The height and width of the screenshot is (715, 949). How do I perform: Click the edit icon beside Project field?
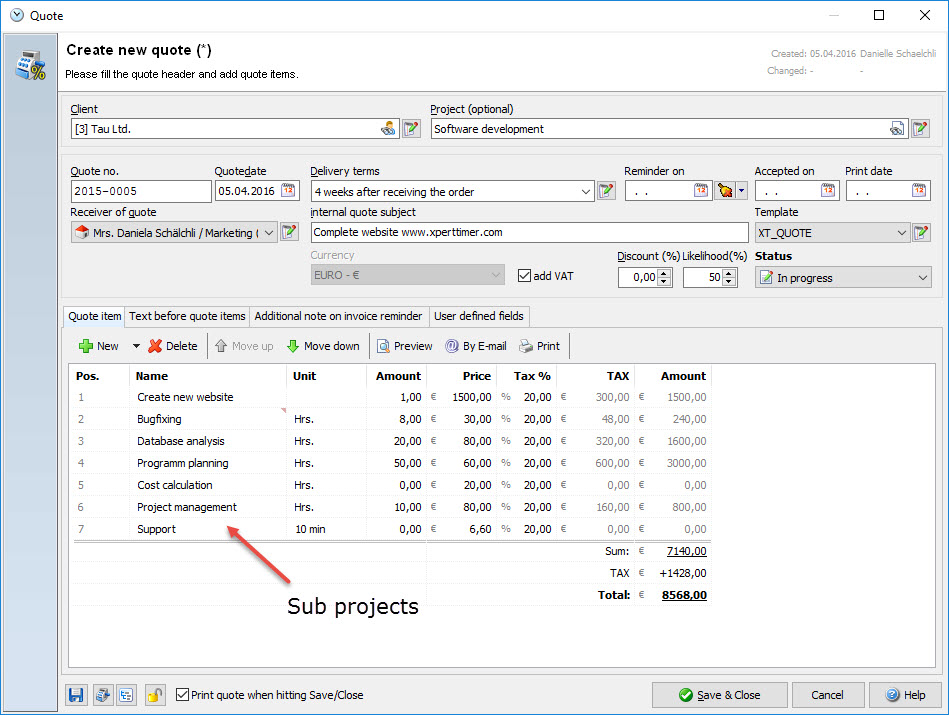point(921,129)
